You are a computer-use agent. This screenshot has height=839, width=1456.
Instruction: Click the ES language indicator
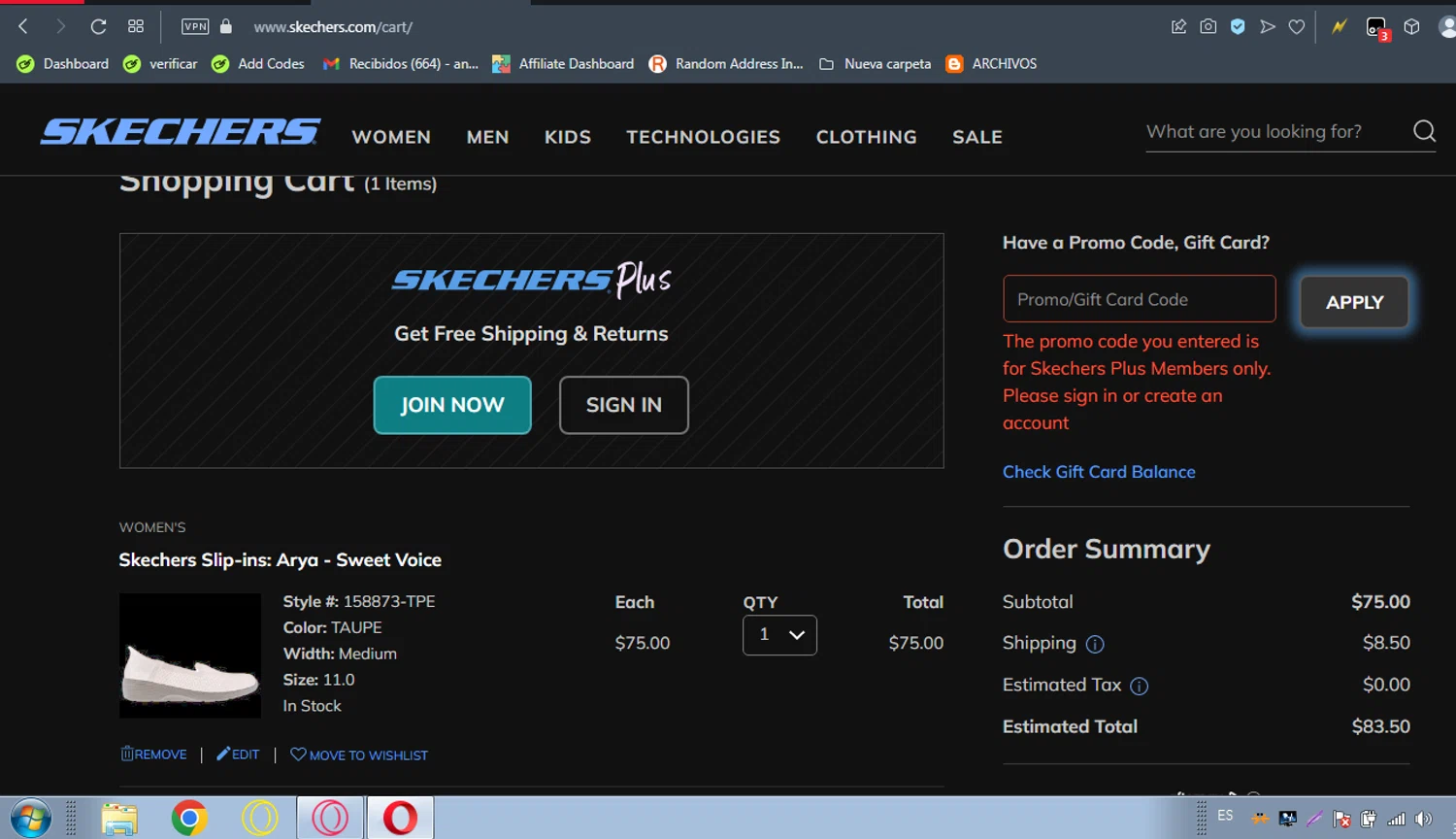tap(1225, 816)
